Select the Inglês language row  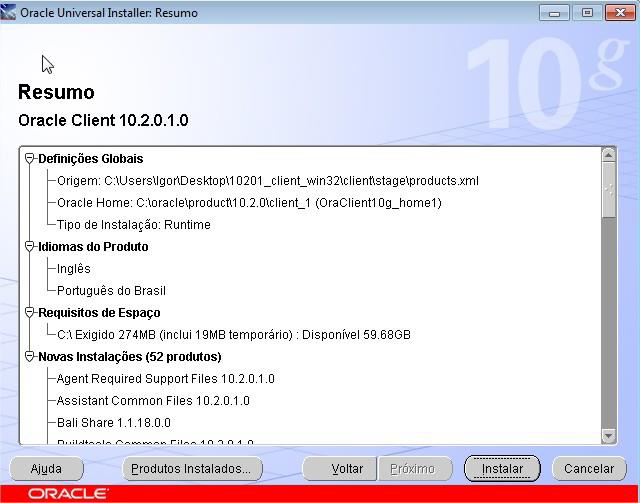(x=73, y=269)
